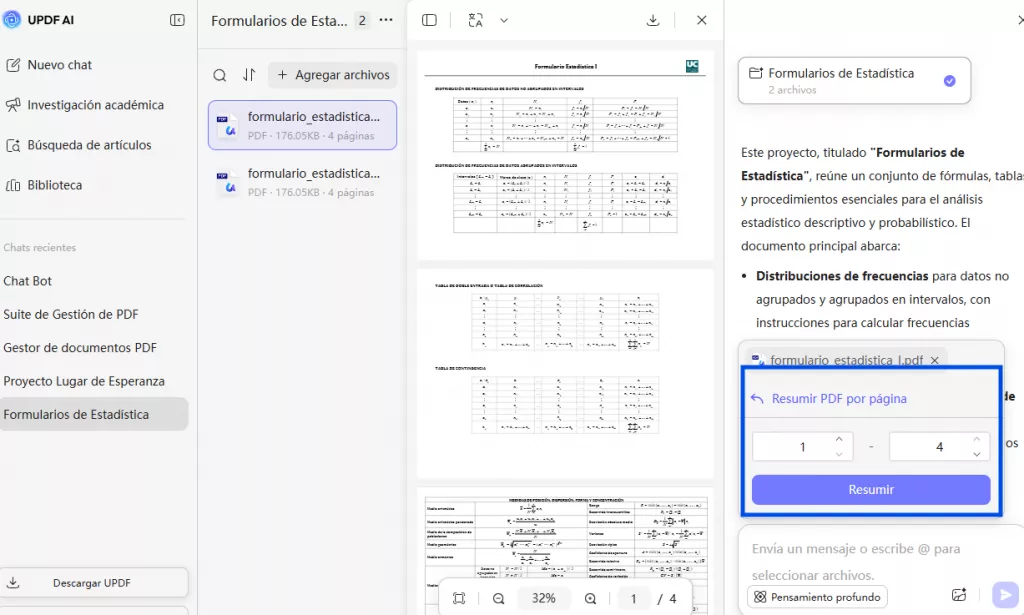Toggle Pensamiento profundo mode
This screenshot has width=1024, height=615.
(x=817, y=597)
